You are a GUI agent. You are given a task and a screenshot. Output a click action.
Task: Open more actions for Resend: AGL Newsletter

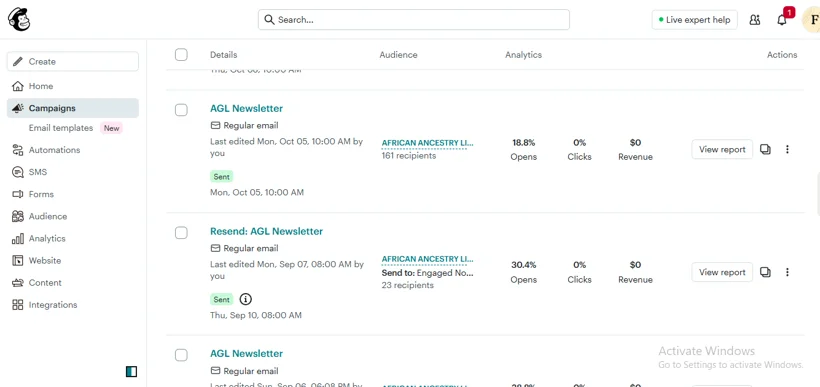[787, 272]
